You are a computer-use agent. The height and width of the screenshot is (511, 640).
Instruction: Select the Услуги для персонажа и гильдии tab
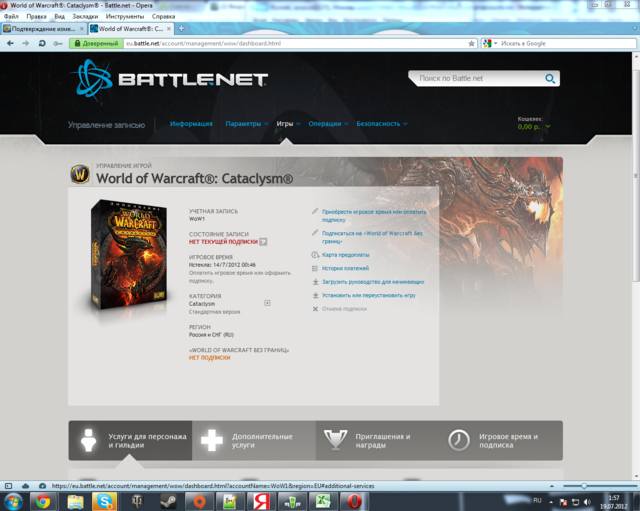click(x=130, y=440)
